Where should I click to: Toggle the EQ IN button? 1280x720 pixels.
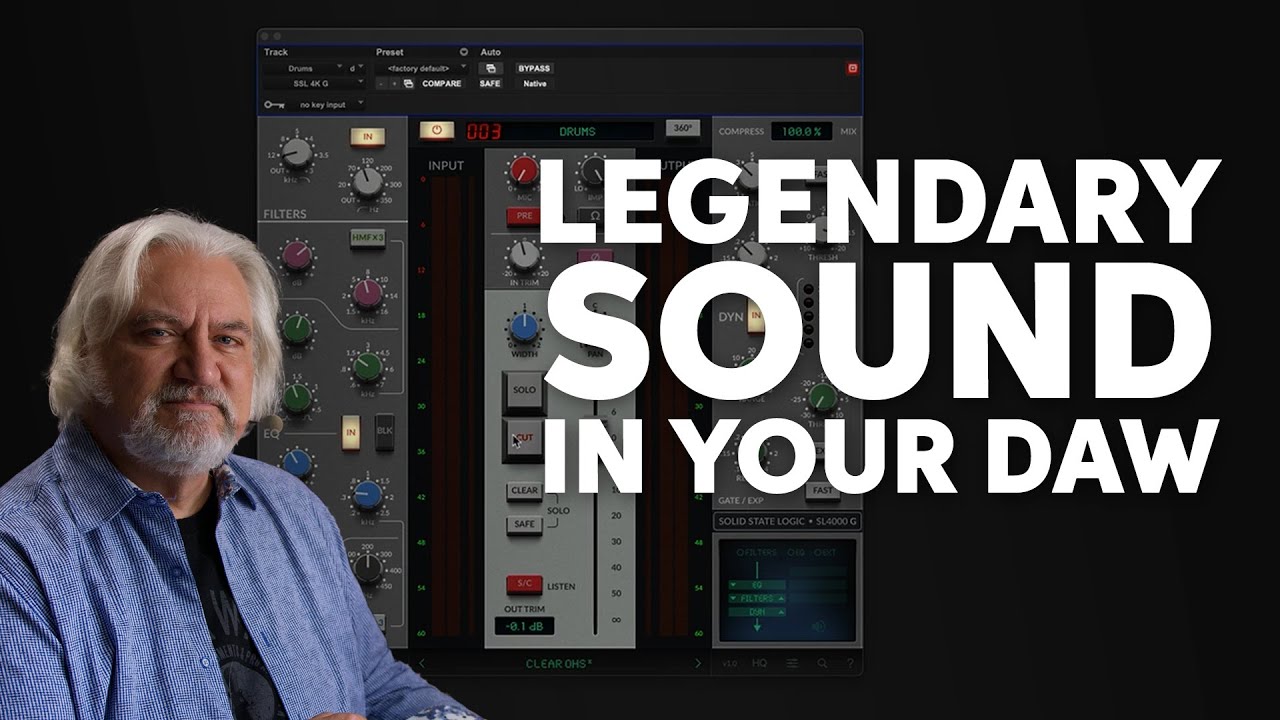tap(351, 431)
